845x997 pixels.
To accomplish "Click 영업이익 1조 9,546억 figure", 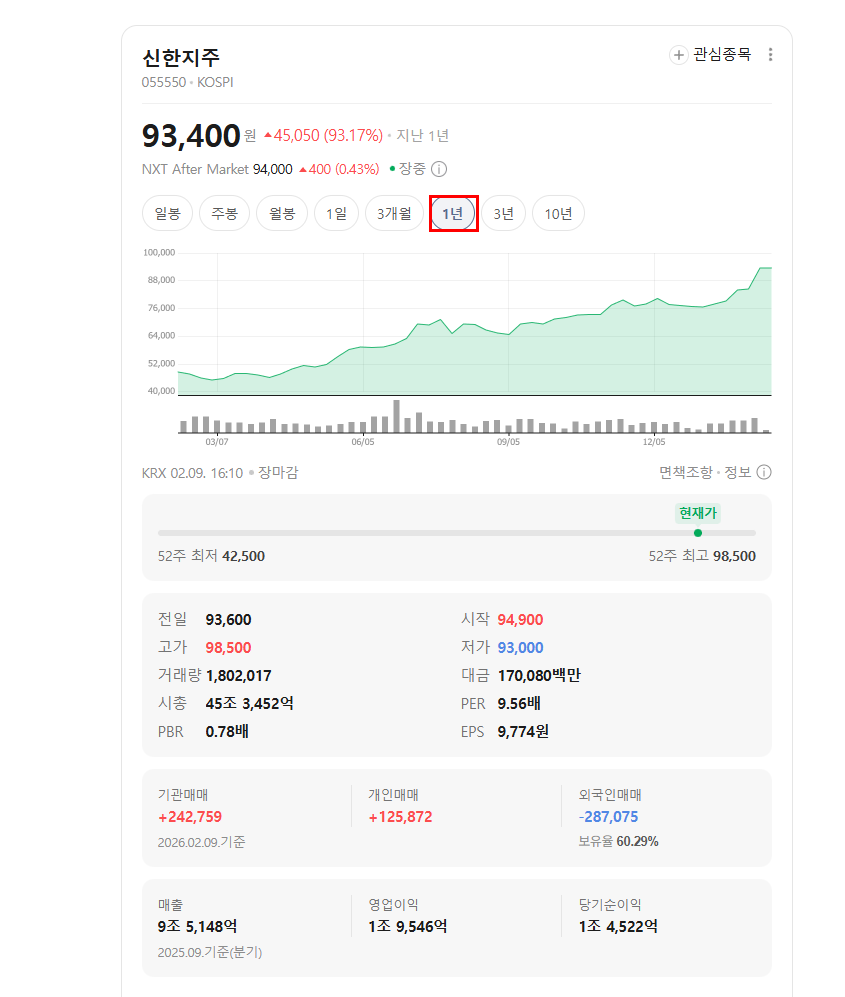I will [x=408, y=926].
